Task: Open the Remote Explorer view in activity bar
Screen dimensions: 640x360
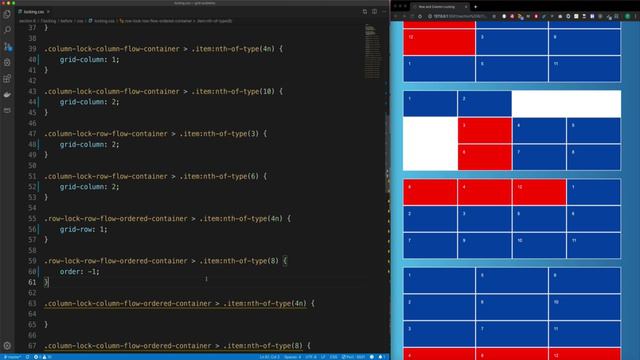Action: pos(7,110)
